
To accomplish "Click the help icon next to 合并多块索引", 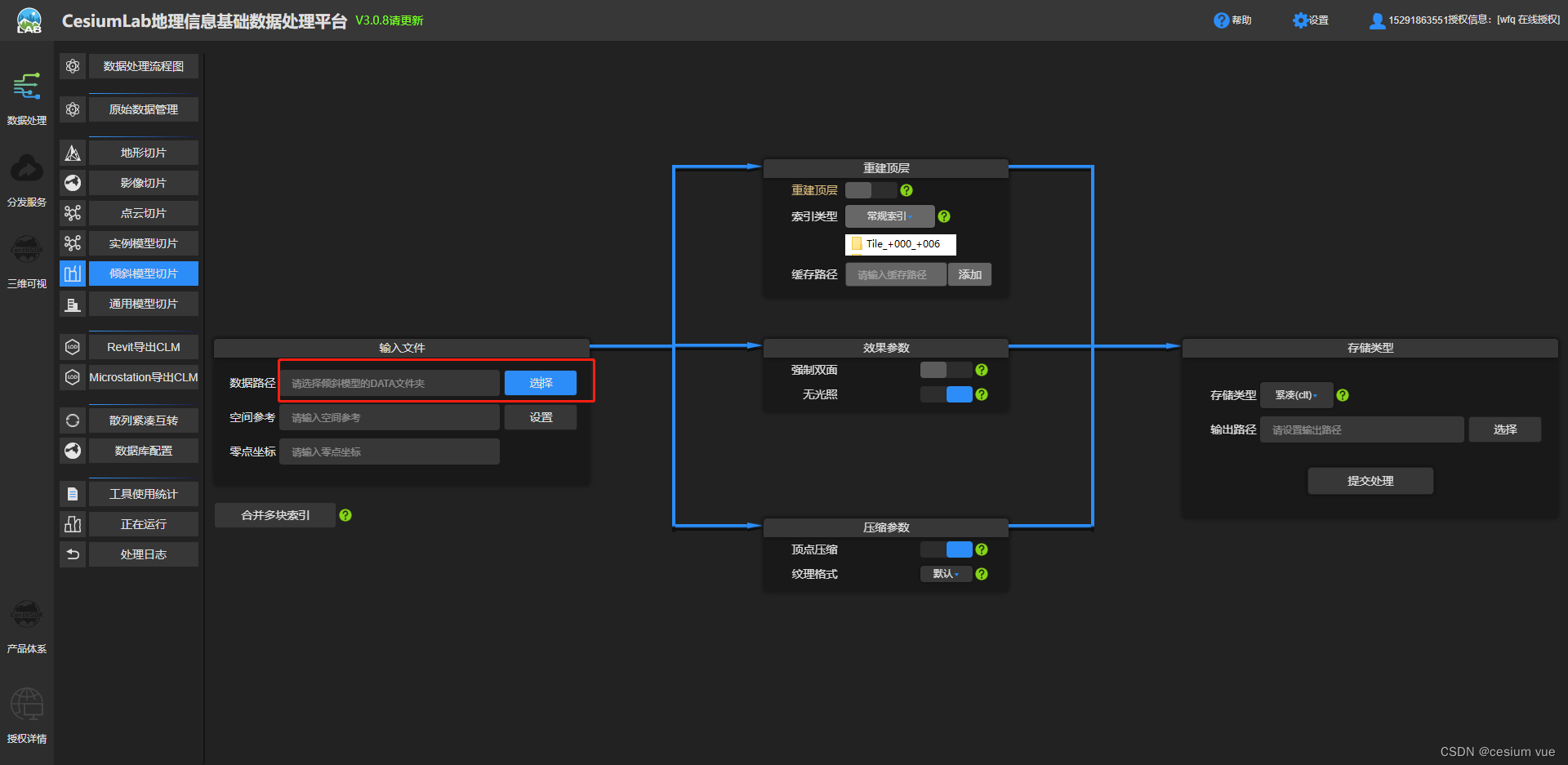I will (345, 515).
